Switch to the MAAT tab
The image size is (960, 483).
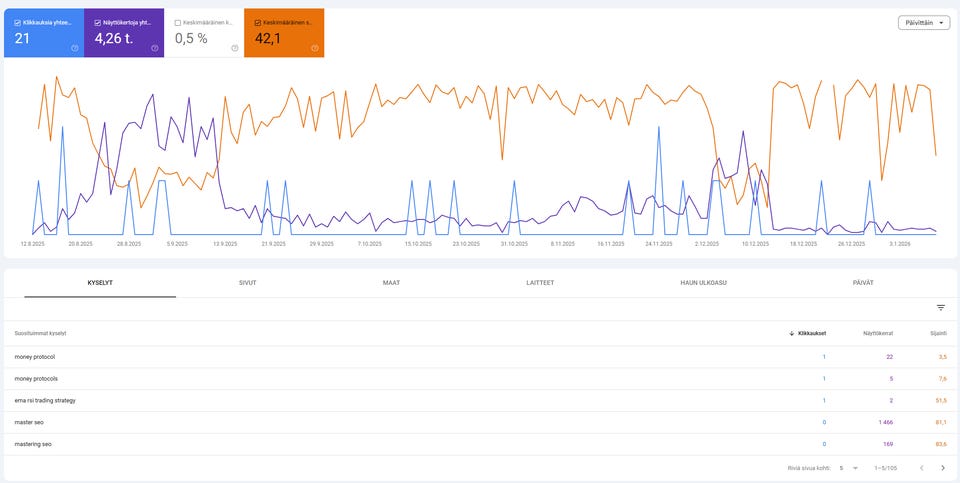391,283
